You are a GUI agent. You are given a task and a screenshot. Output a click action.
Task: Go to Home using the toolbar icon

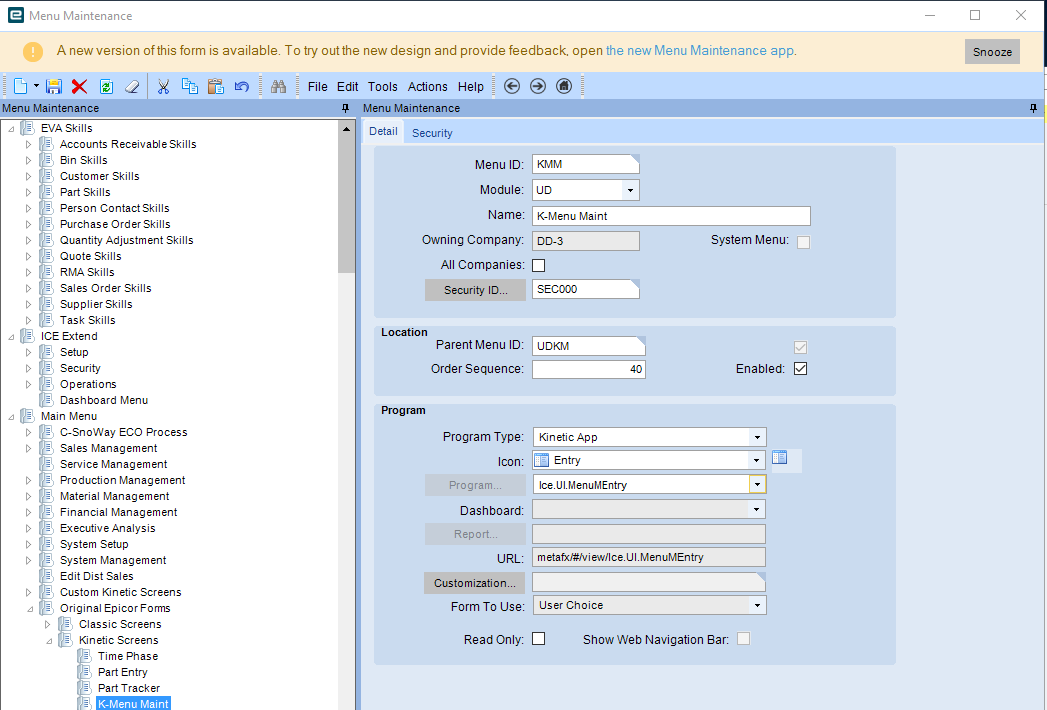(564, 87)
